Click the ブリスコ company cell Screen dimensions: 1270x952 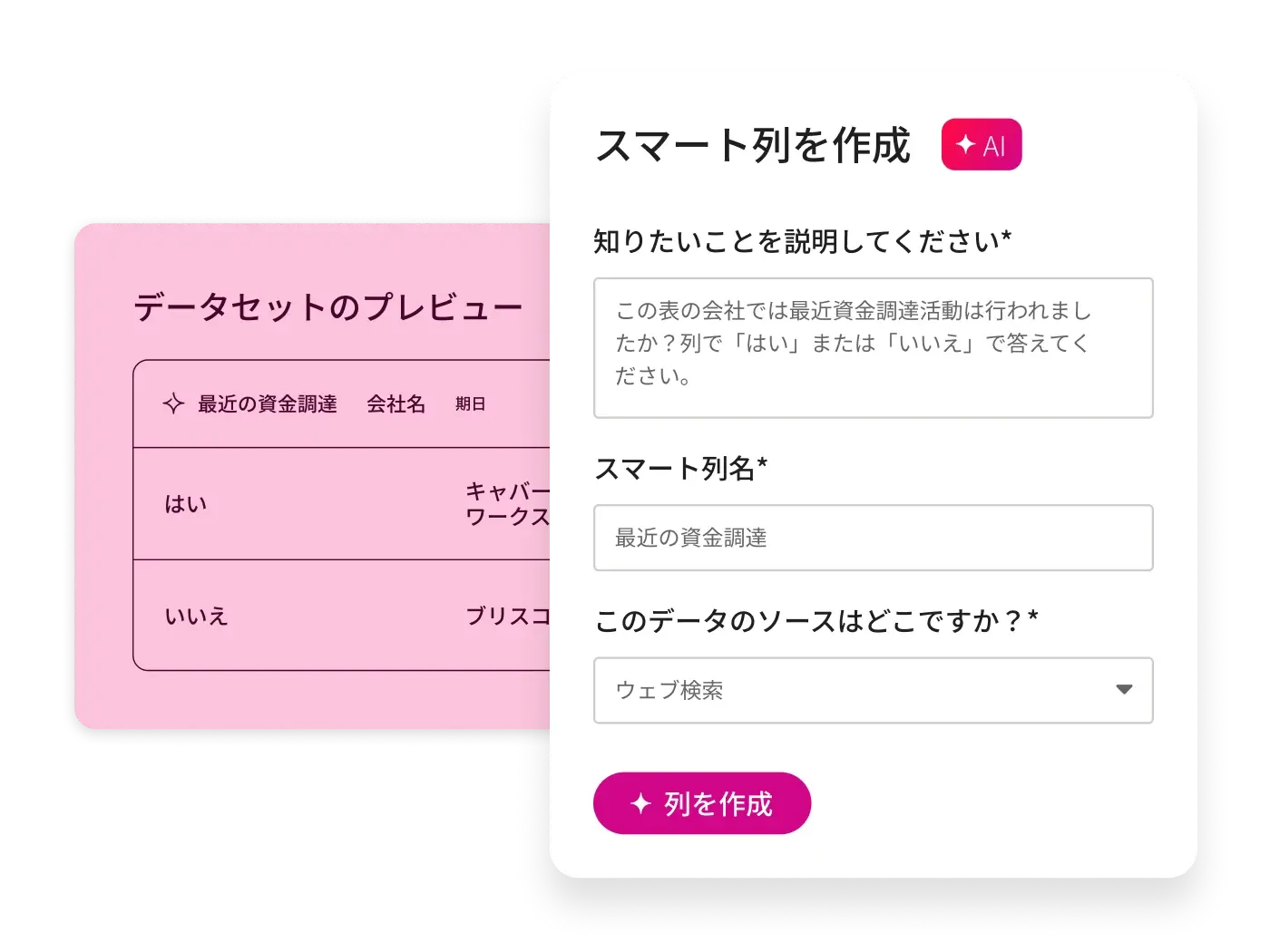click(x=508, y=617)
